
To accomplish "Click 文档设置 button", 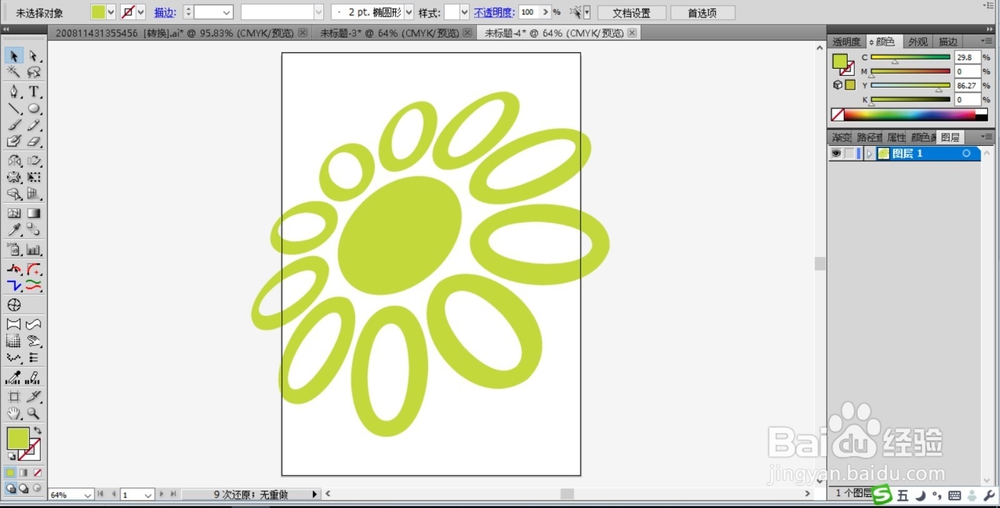I will tap(631, 13).
